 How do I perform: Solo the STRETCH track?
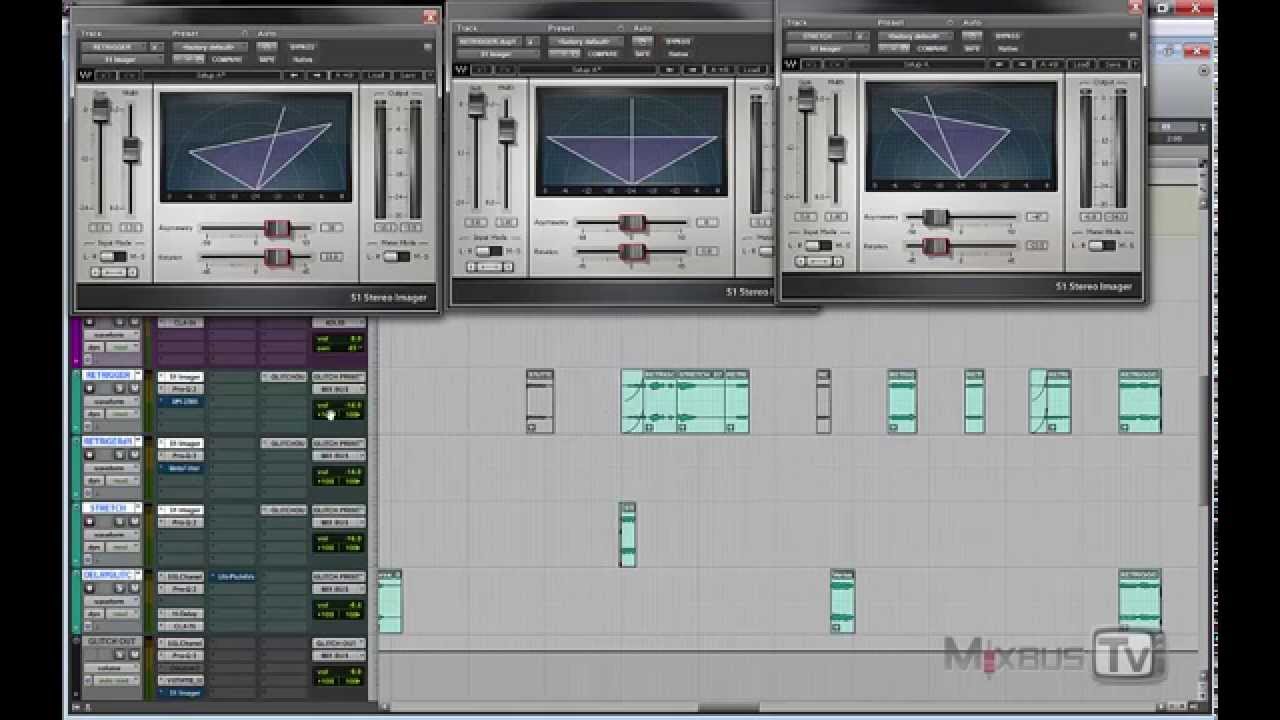click(120, 522)
